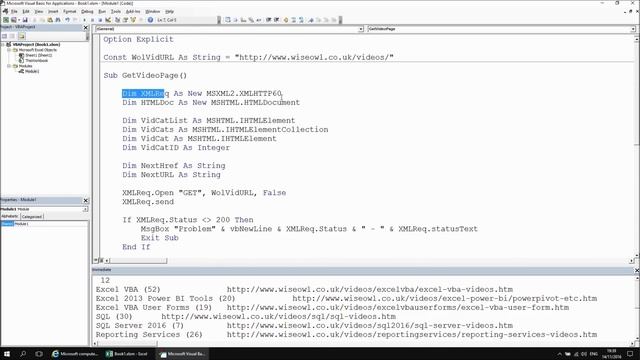This screenshot has height=360, width=640.
Task: Click Procedure View button below code pane
Action: (x=96, y=260)
